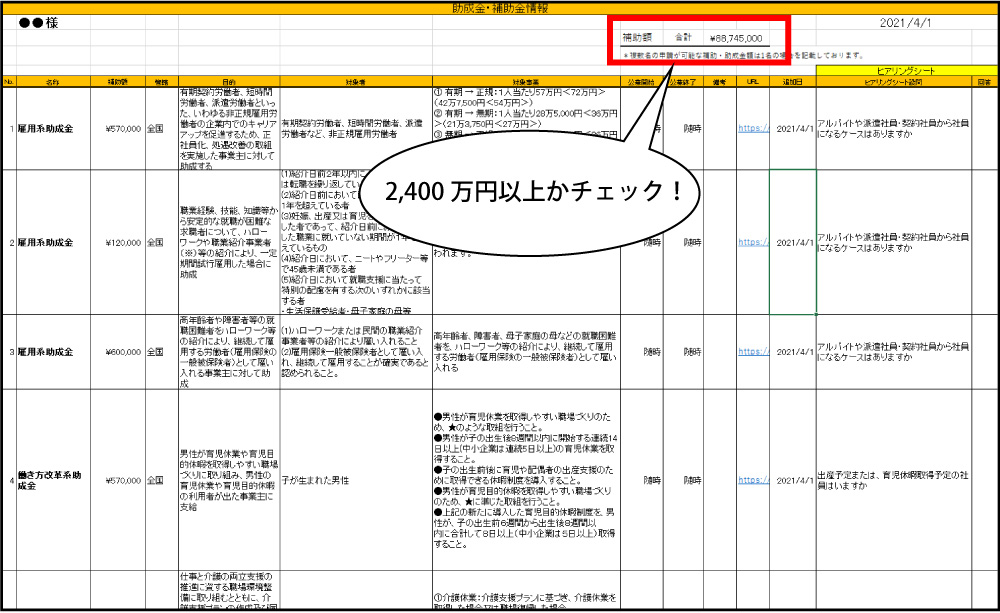This screenshot has width=1000, height=613.
Task: Open the https link in row 2
Action: pos(752,242)
